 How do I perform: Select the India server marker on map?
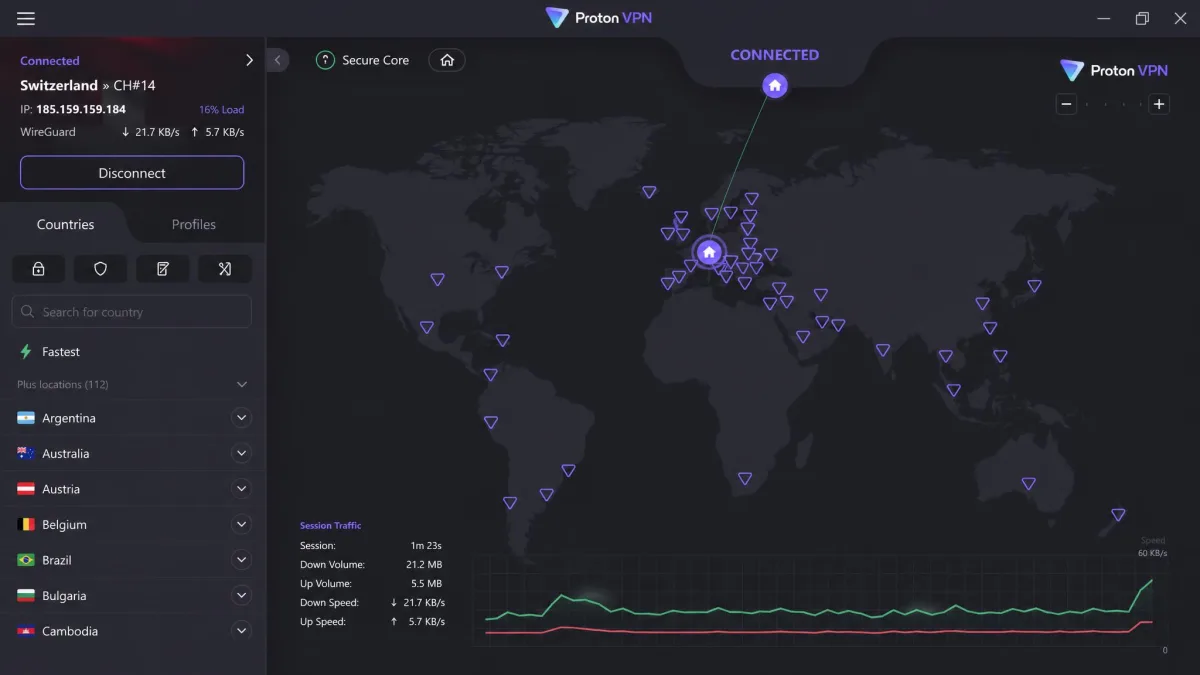[883, 350]
